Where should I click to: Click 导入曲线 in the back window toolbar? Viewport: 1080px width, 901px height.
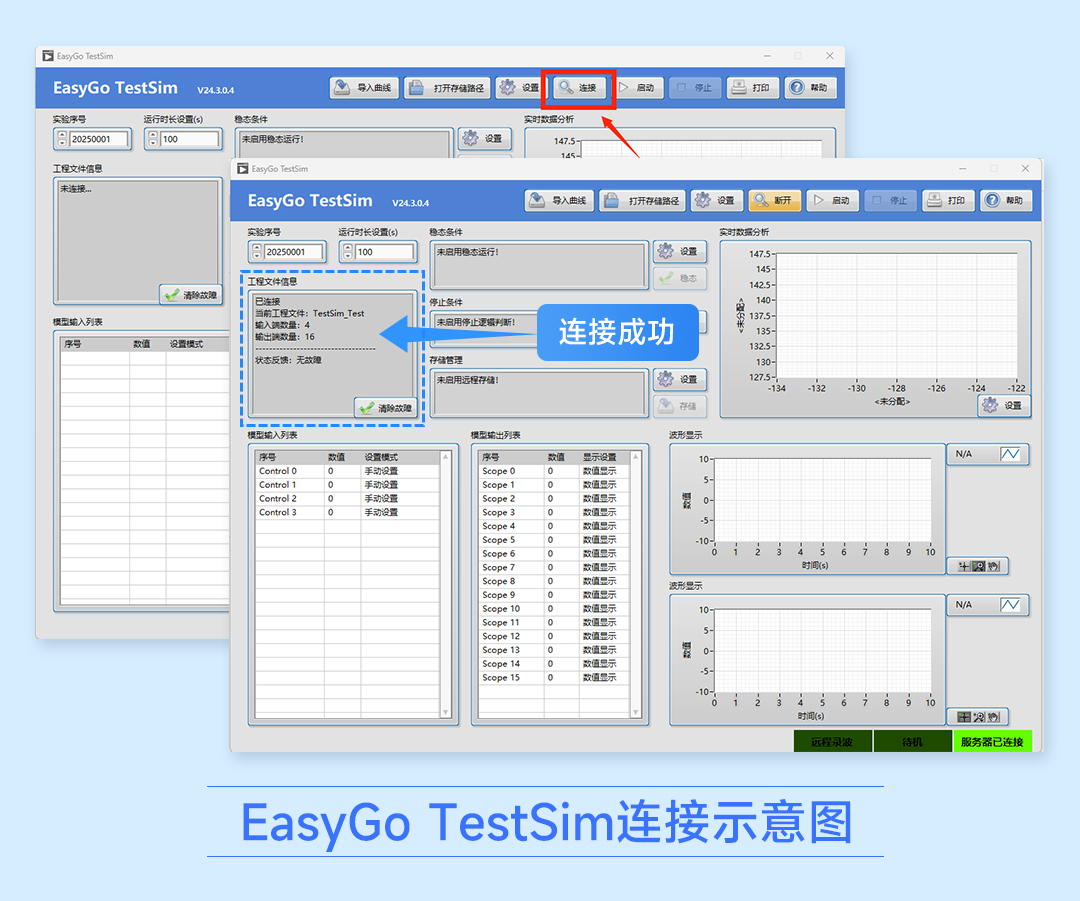pyautogui.click(x=364, y=87)
